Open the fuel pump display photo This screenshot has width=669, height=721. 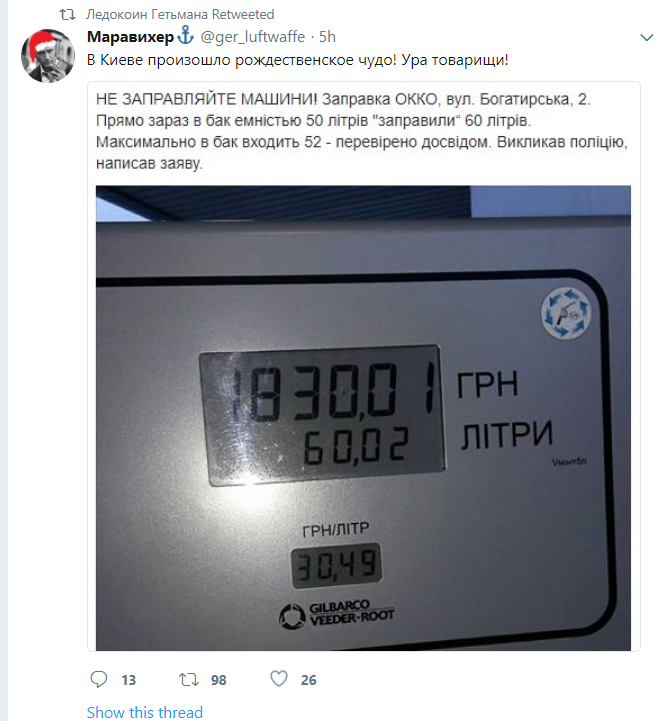pos(363,418)
